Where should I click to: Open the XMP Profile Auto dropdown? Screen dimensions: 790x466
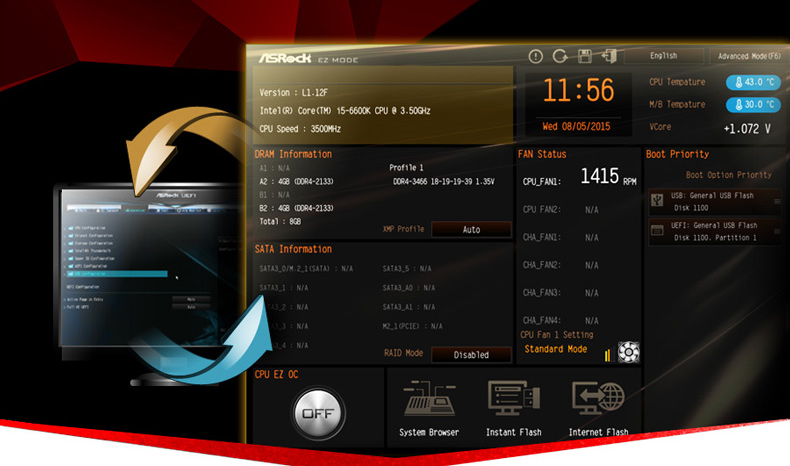471,229
